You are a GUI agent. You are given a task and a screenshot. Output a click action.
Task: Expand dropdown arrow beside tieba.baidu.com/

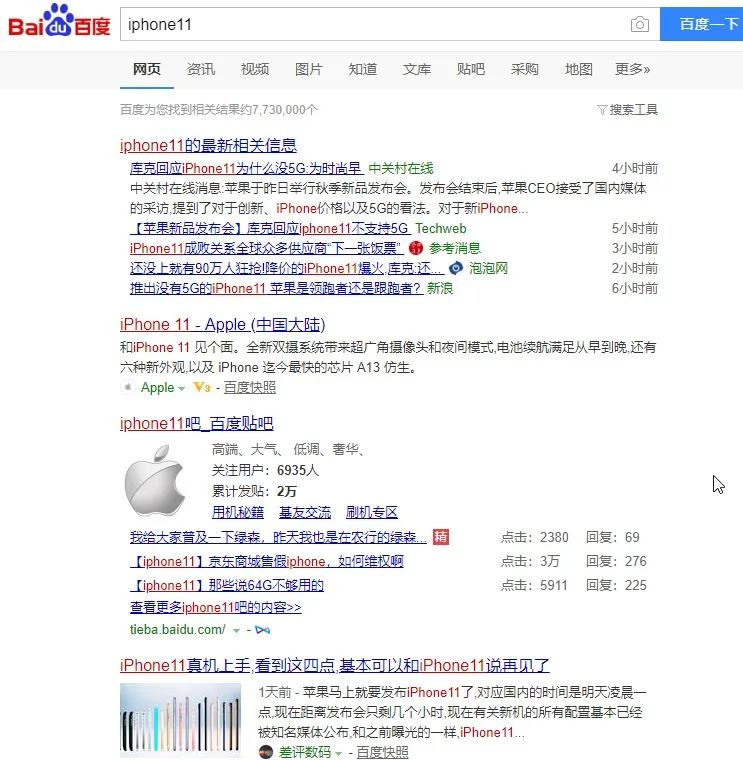(237, 631)
